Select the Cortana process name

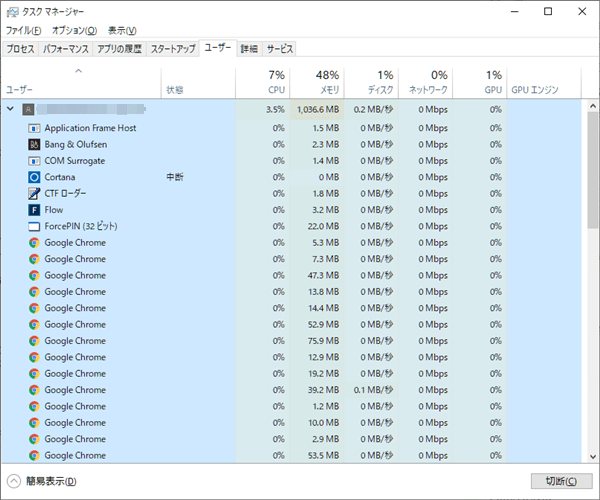point(60,177)
